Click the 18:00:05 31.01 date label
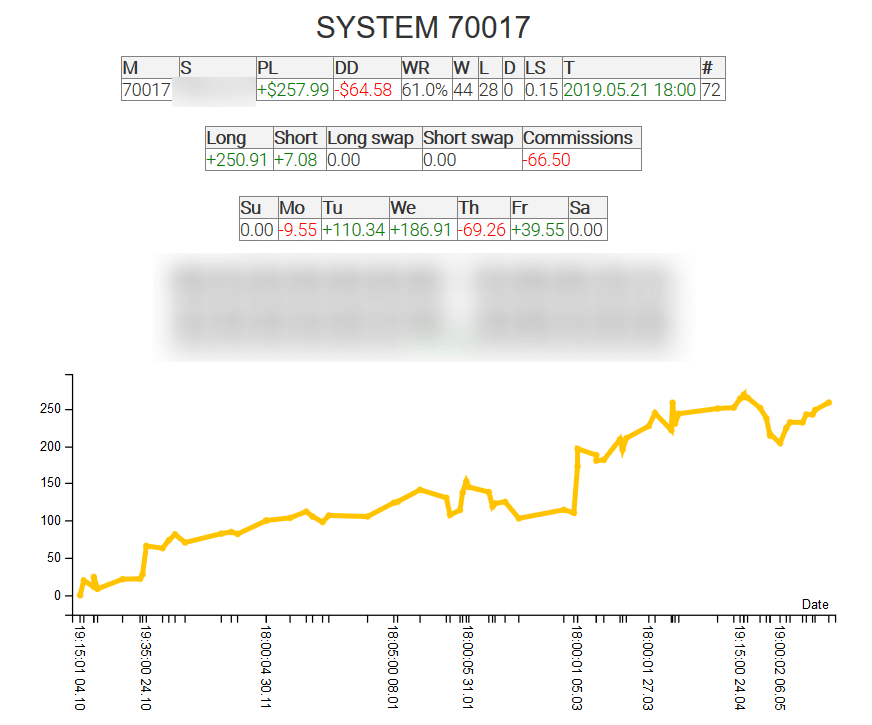Image resolution: width=872 pixels, height=725 pixels. pyautogui.click(x=468, y=667)
